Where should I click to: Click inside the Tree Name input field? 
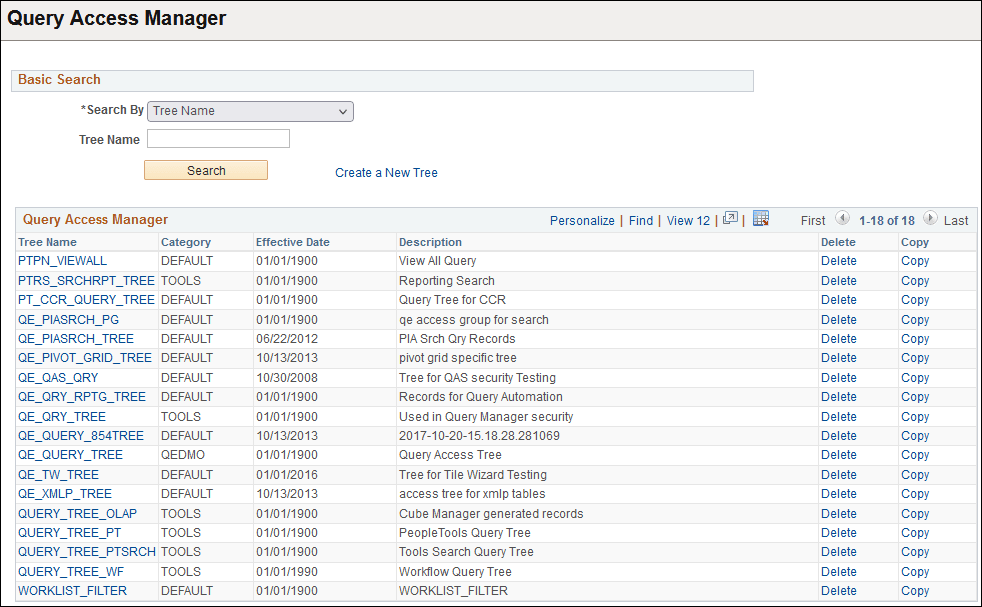click(x=217, y=138)
